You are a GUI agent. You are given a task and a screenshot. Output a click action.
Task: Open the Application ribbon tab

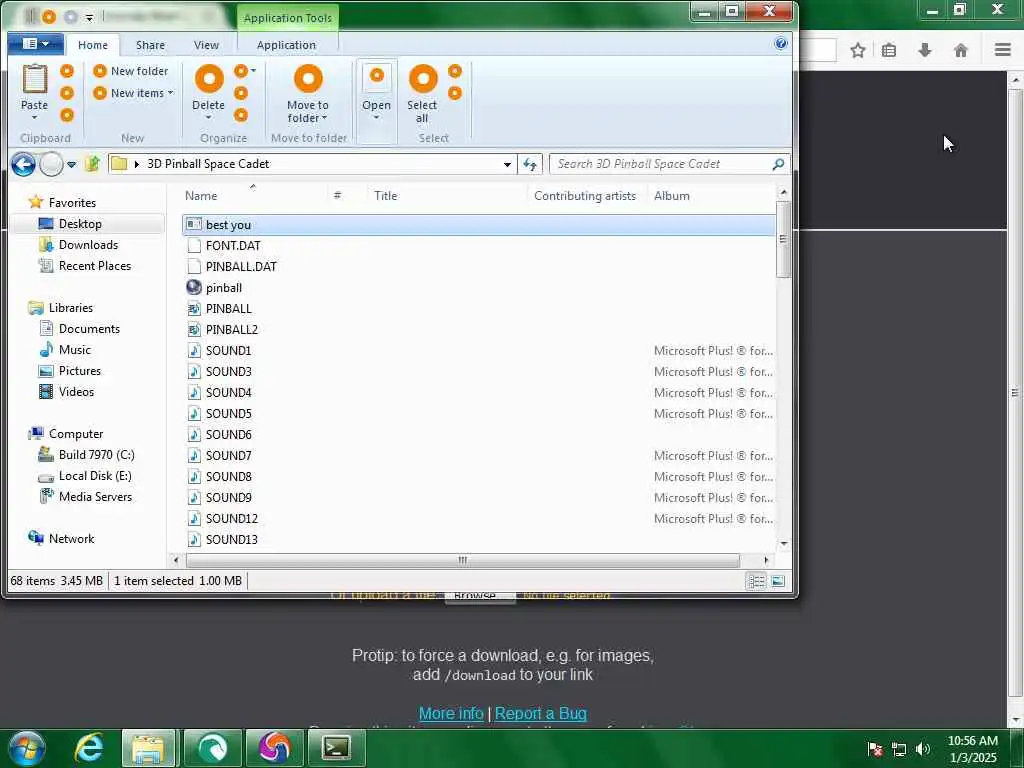tap(286, 45)
